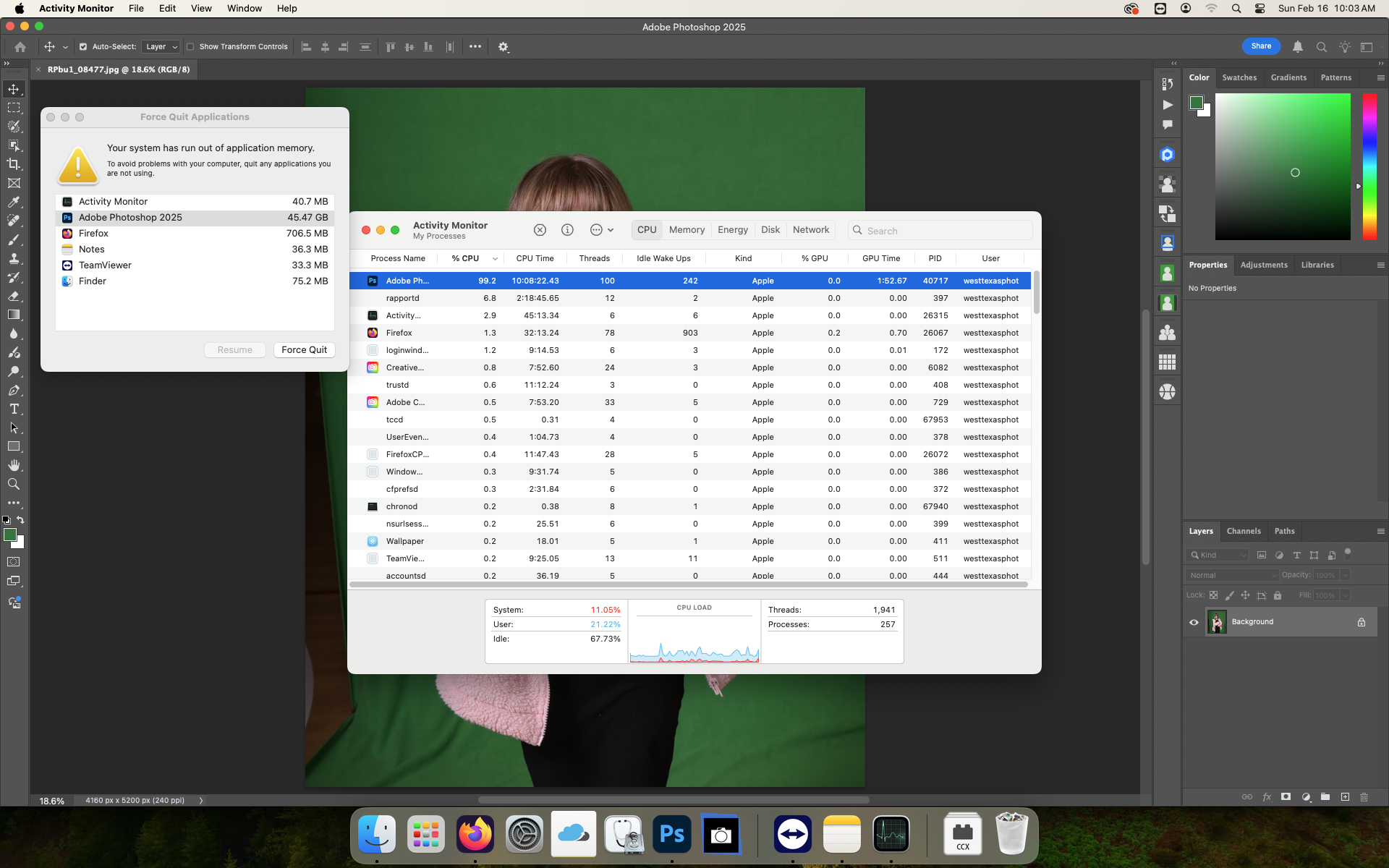The height and width of the screenshot is (868, 1389).
Task: Switch to the Memory tab in Activity Monitor
Action: 687,230
